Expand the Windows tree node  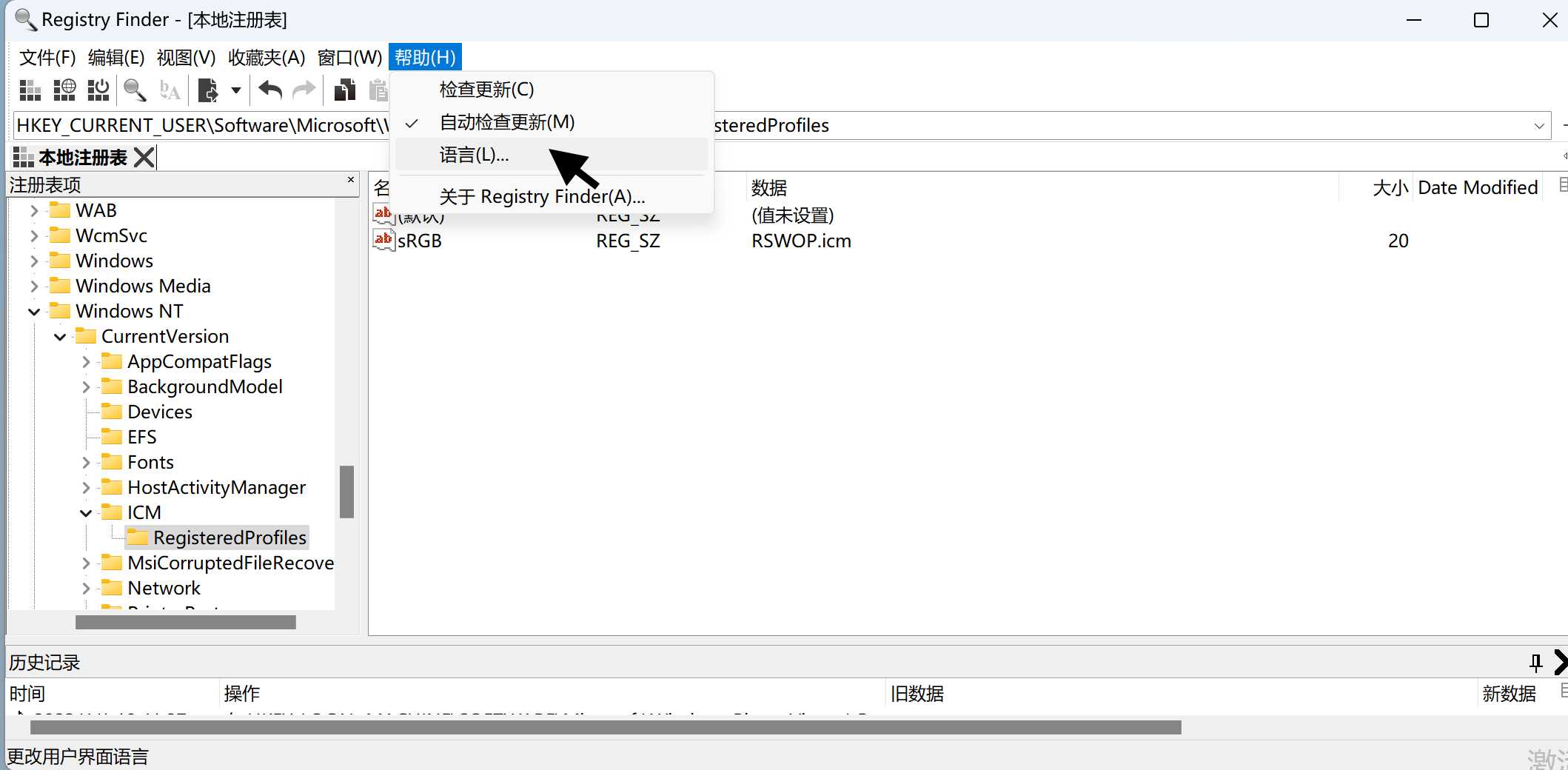pyautogui.click(x=34, y=261)
